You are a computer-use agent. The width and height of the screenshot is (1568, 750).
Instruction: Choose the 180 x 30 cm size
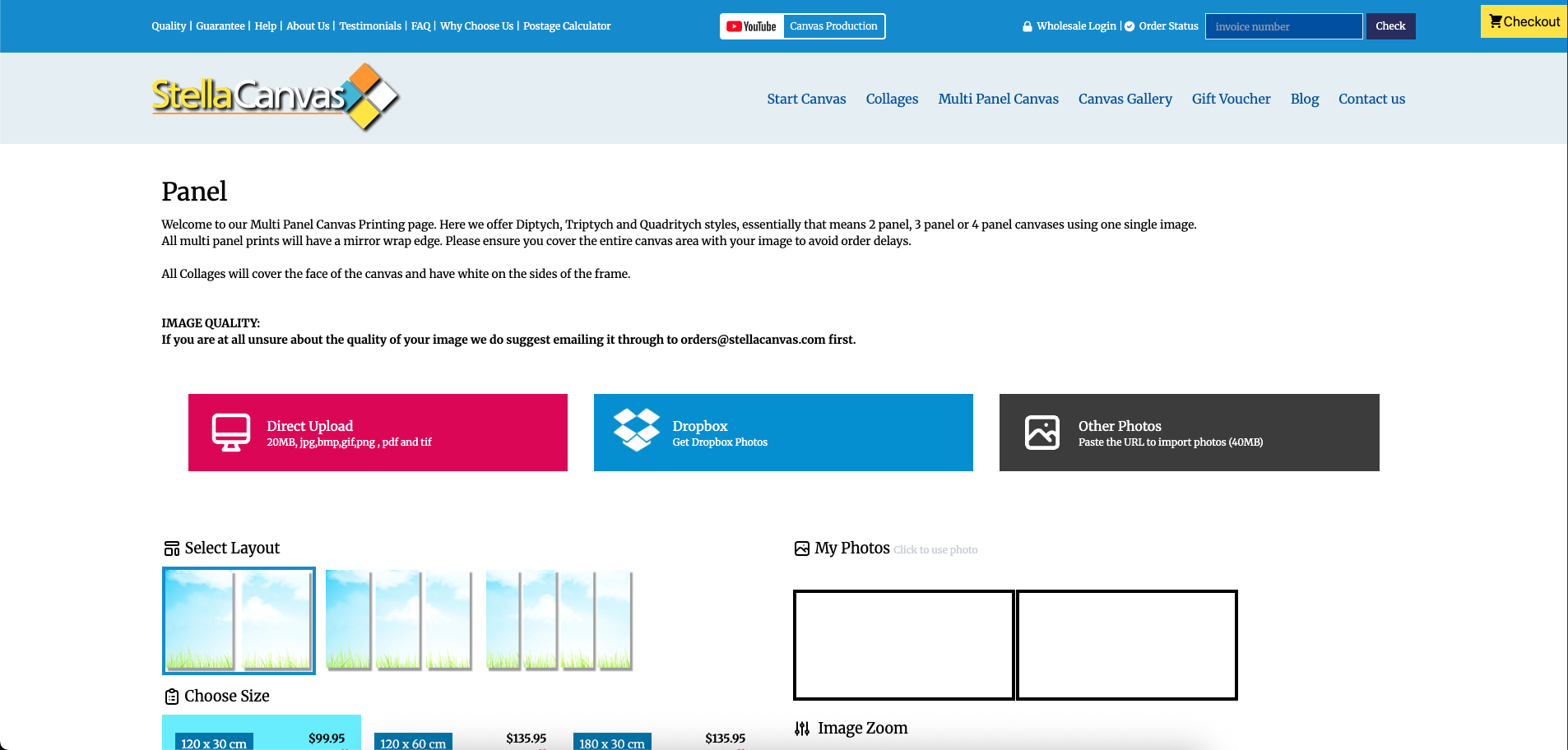(x=612, y=742)
